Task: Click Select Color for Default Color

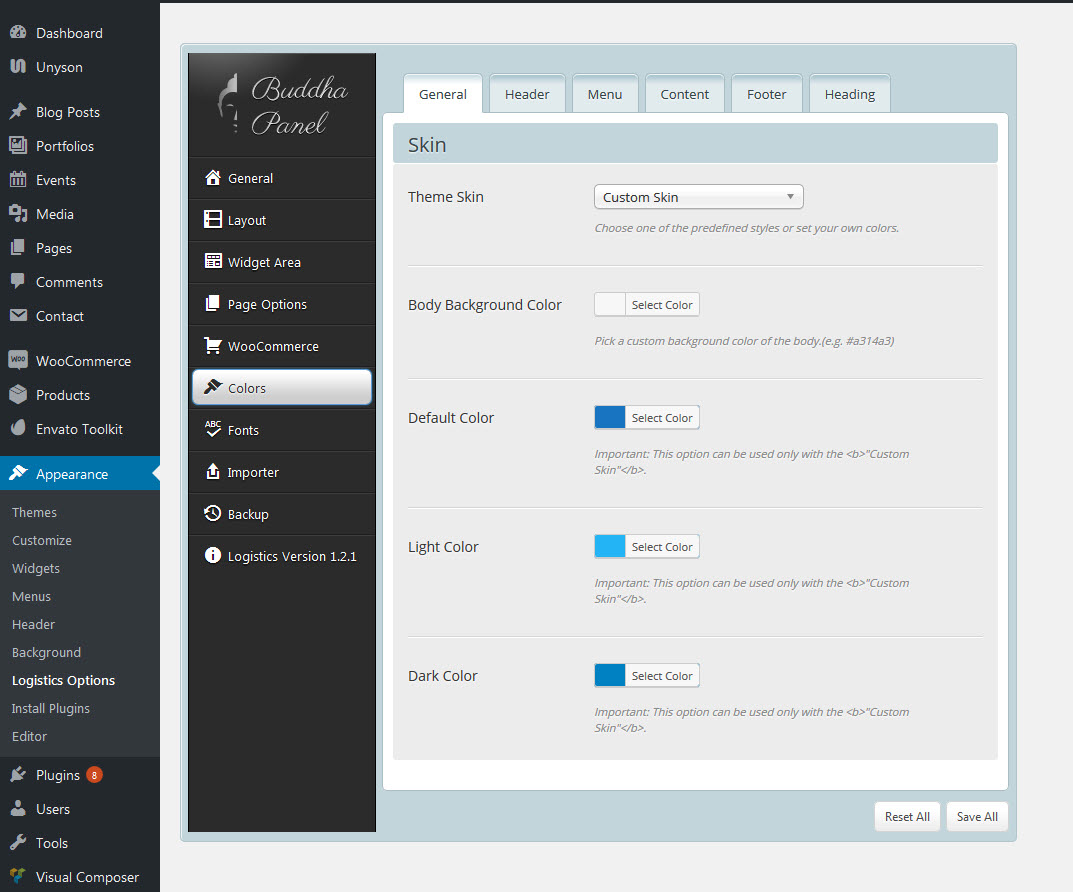Action: pos(662,418)
